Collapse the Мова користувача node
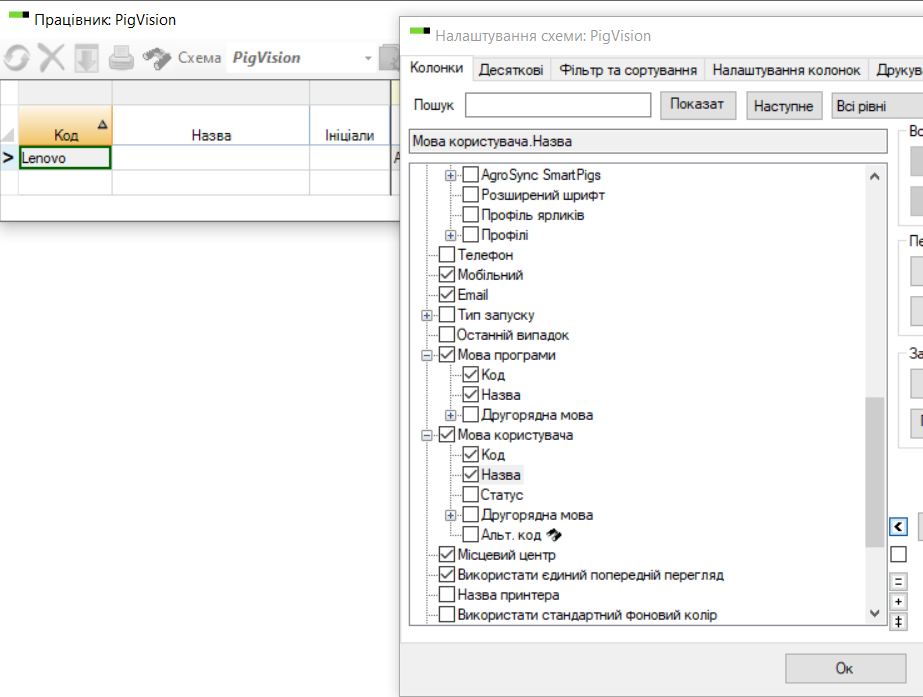 (x=427, y=436)
